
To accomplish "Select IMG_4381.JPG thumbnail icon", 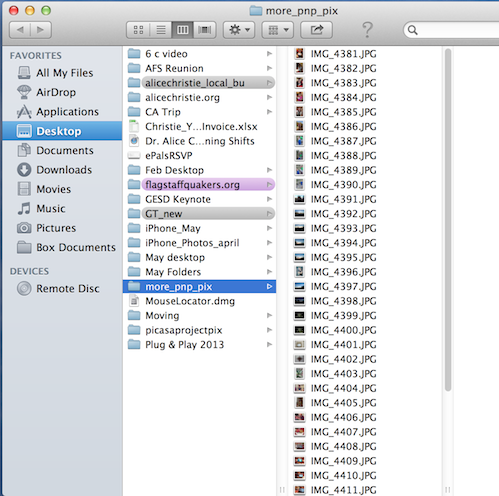I will (299, 54).
